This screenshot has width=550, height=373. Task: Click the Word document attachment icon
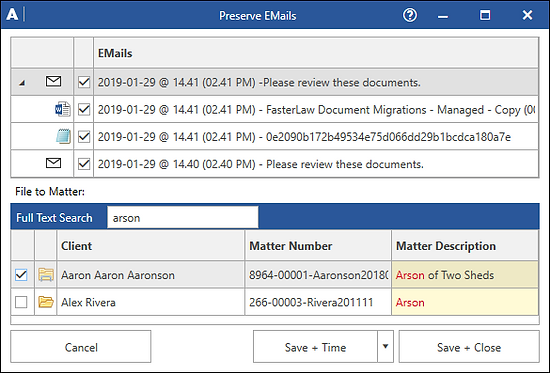coord(63,109)
